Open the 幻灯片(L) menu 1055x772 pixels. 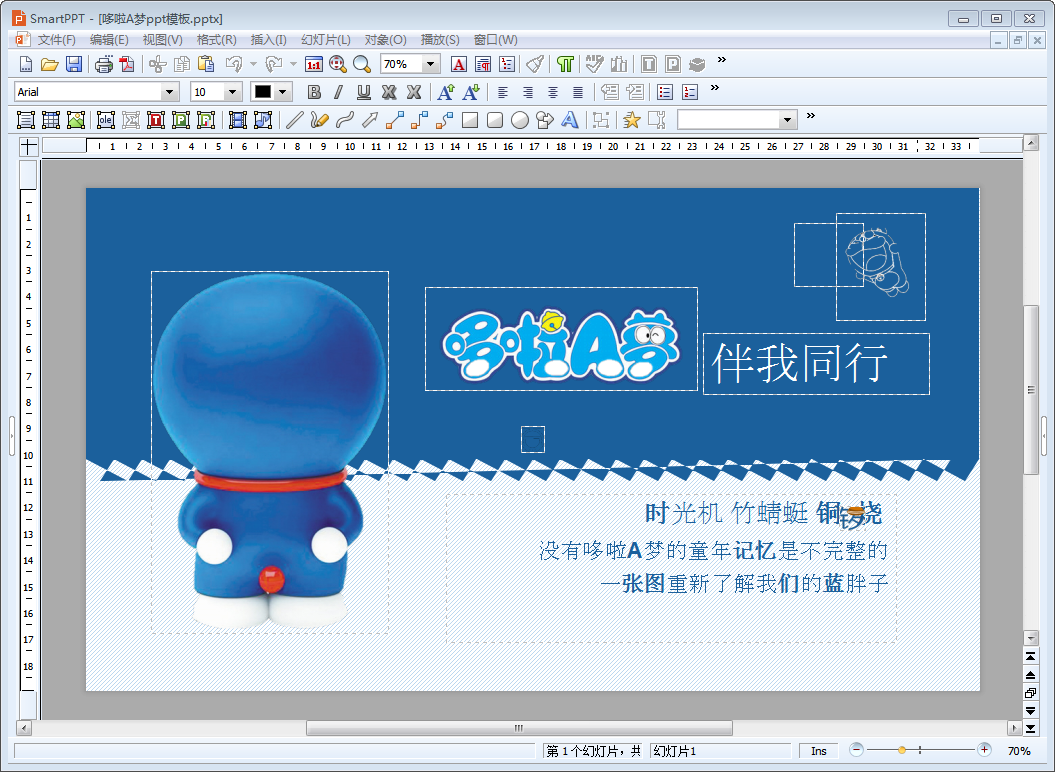pos(326,40)
